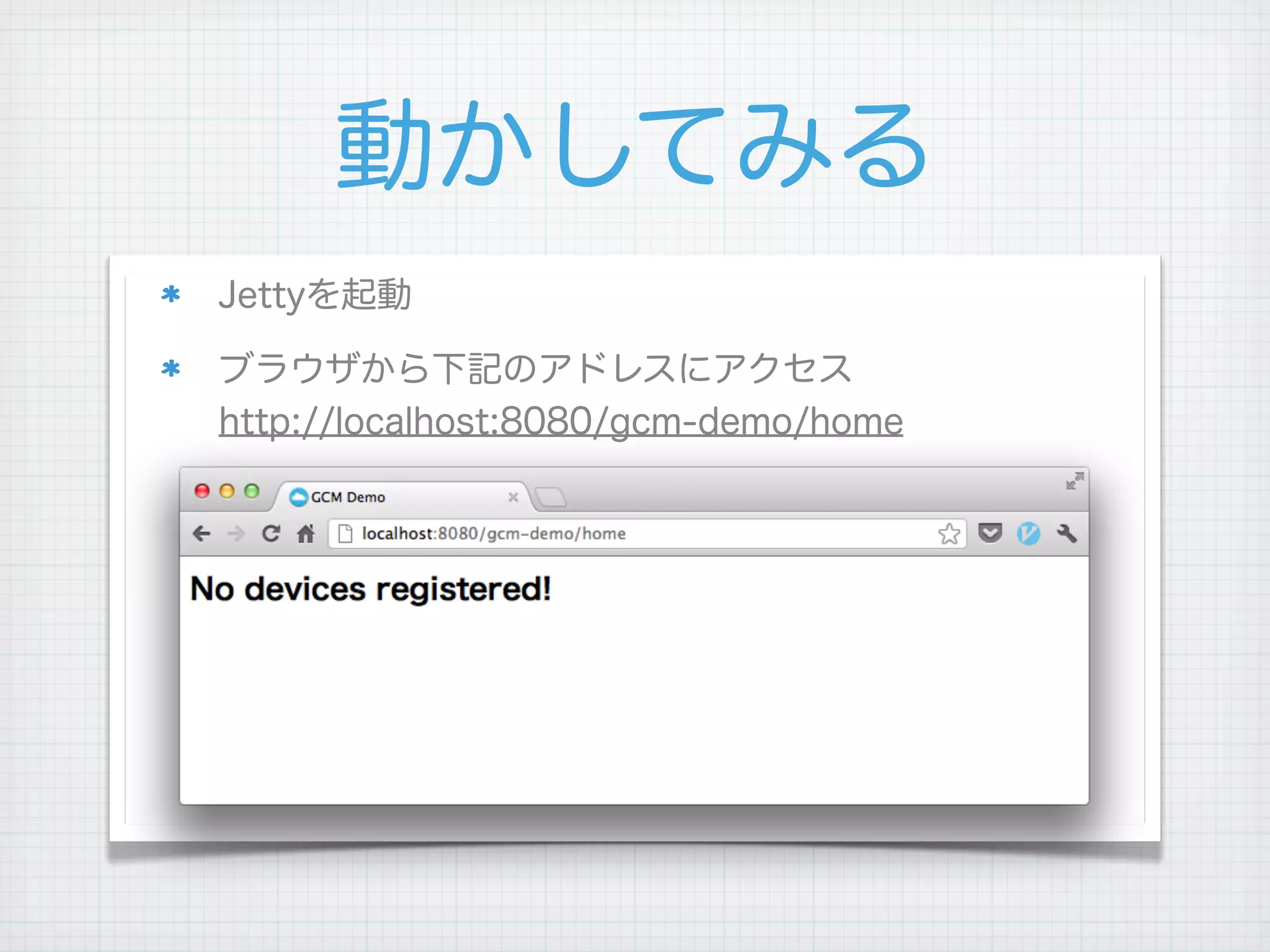The image size is (1270, 952).
Task: Go to home page via house icon
Action: (x=306, y=533)
